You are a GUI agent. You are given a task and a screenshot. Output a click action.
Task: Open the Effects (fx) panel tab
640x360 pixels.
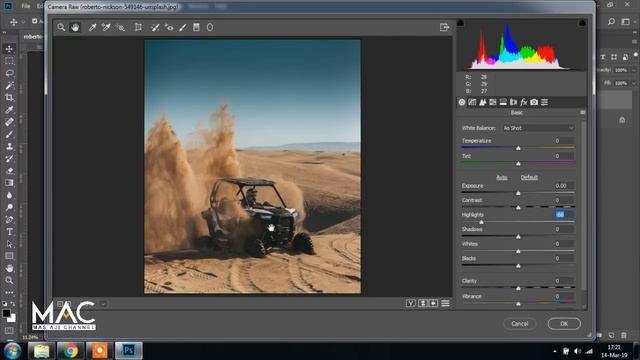click(x=524, y=102)
